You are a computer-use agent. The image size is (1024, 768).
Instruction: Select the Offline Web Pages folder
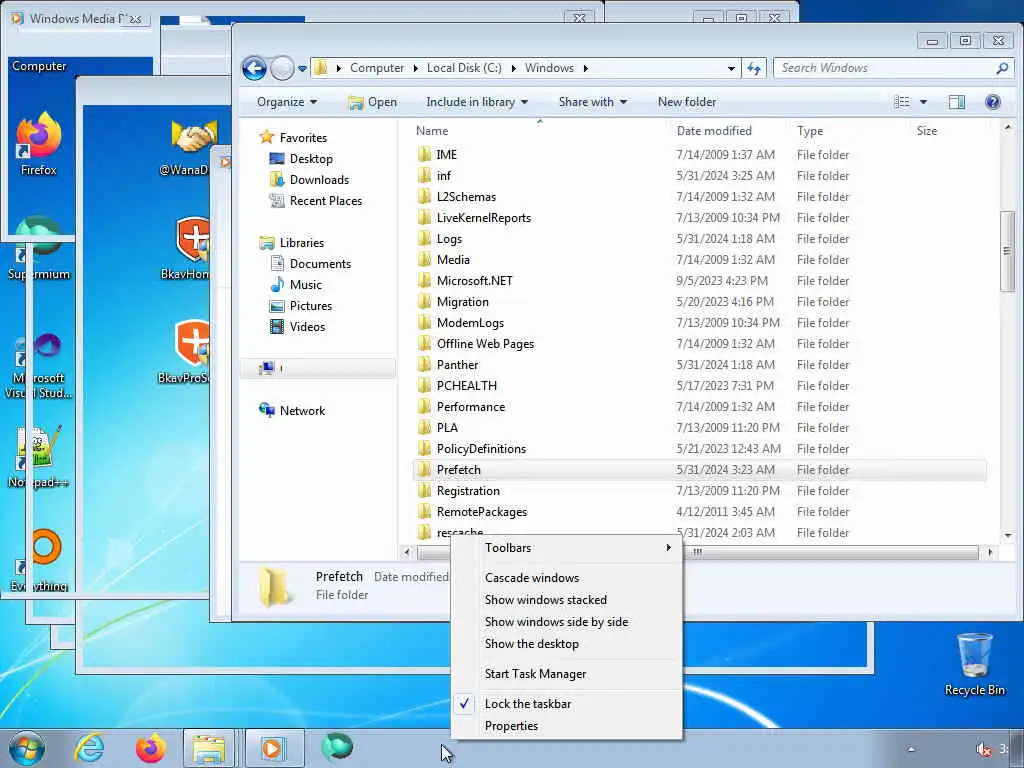(485, 344)
